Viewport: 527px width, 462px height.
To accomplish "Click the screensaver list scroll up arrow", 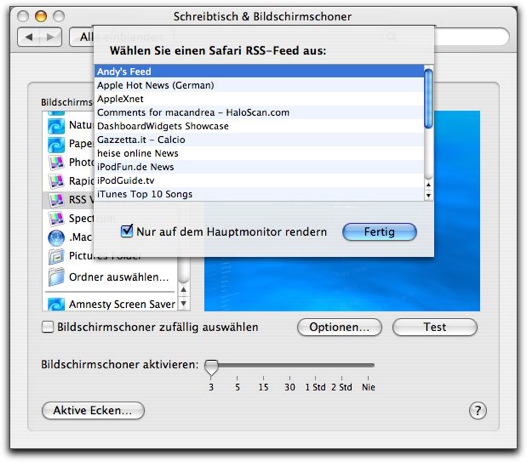I will click(184, 290).
